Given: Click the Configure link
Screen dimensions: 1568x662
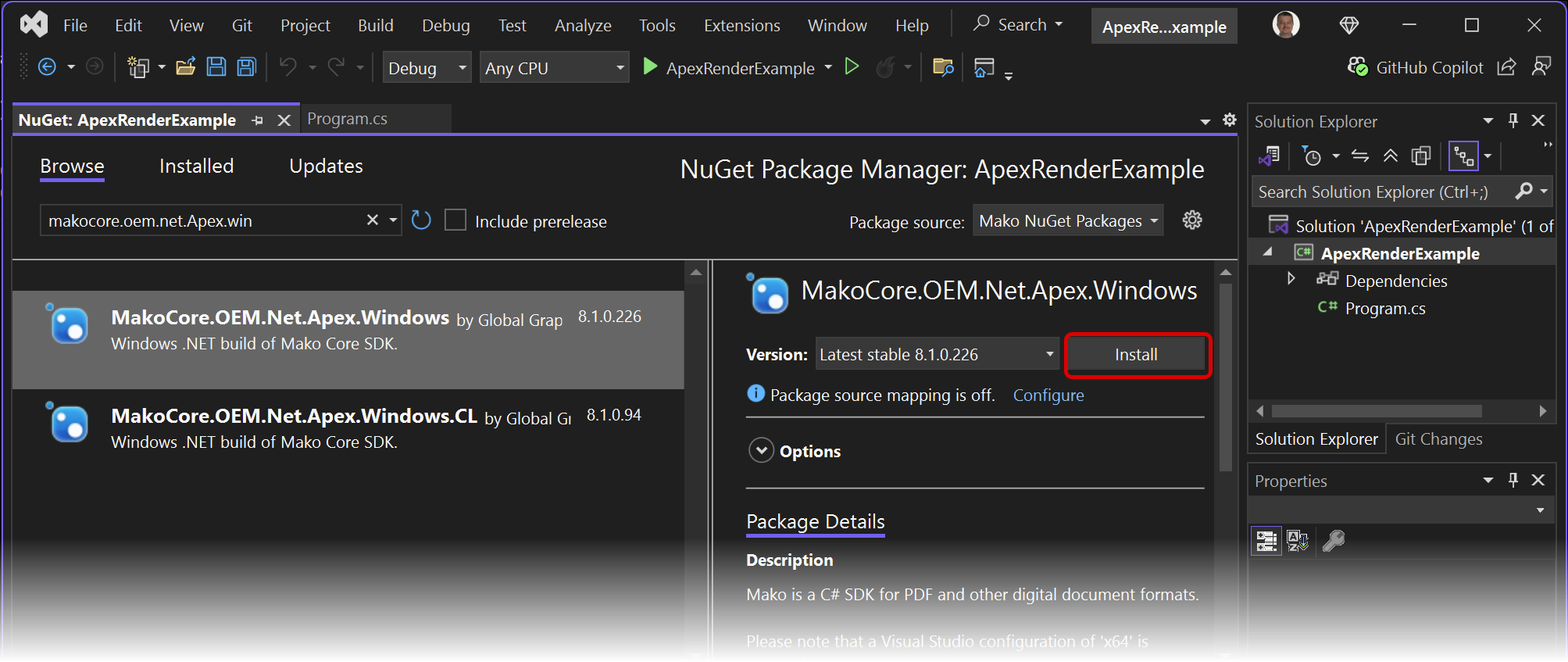Looking at the screenshot, I should pyautogui.click(x=1048, y=395).
